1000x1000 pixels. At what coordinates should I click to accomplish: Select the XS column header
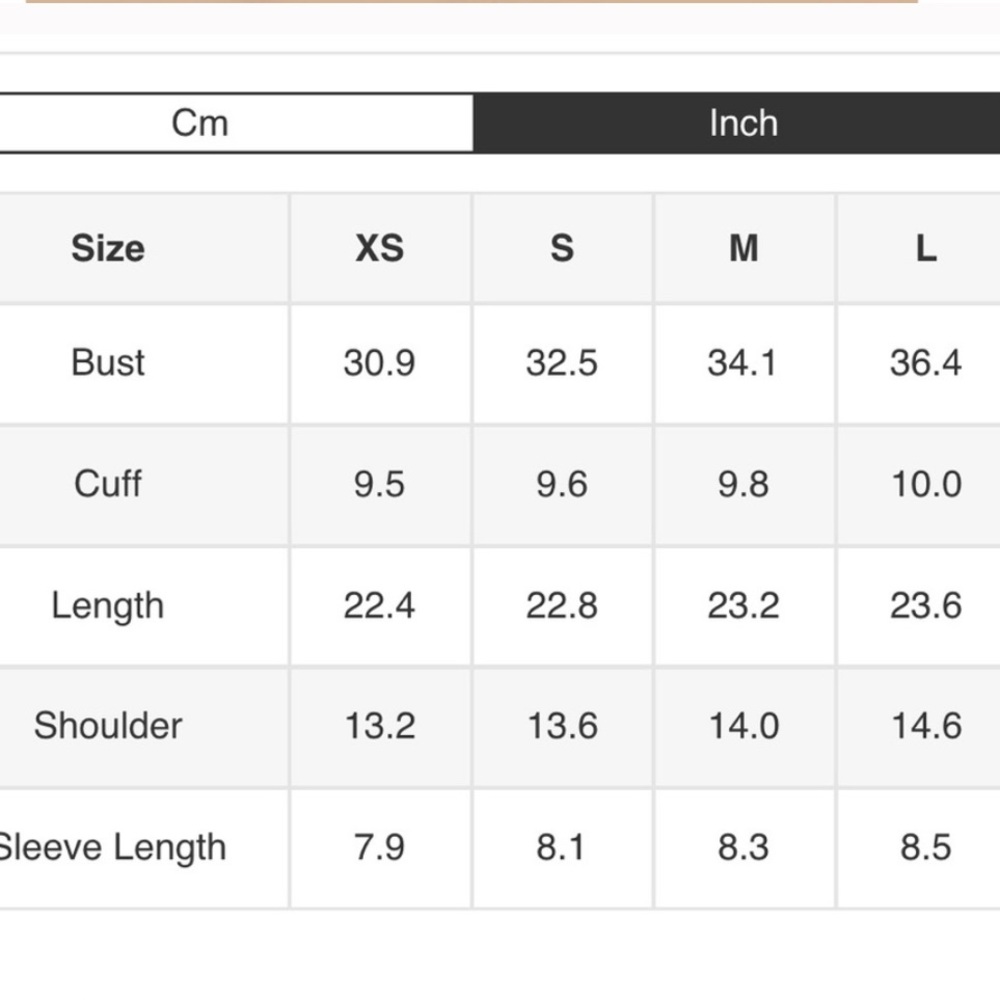click(380, 248)
